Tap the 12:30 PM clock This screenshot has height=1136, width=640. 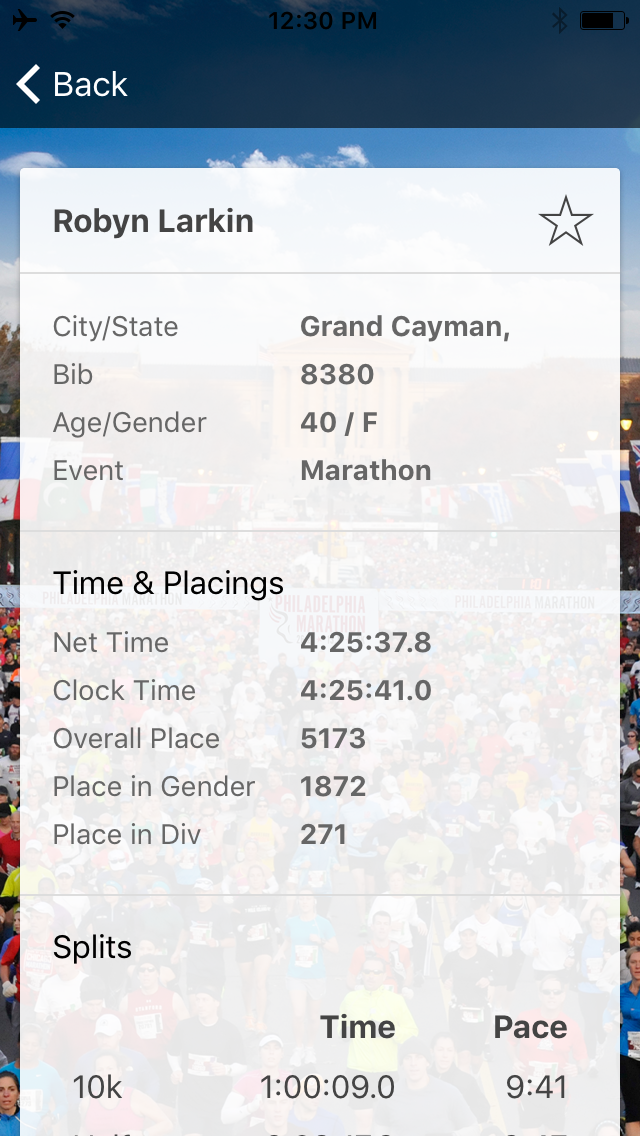(322, 21)
